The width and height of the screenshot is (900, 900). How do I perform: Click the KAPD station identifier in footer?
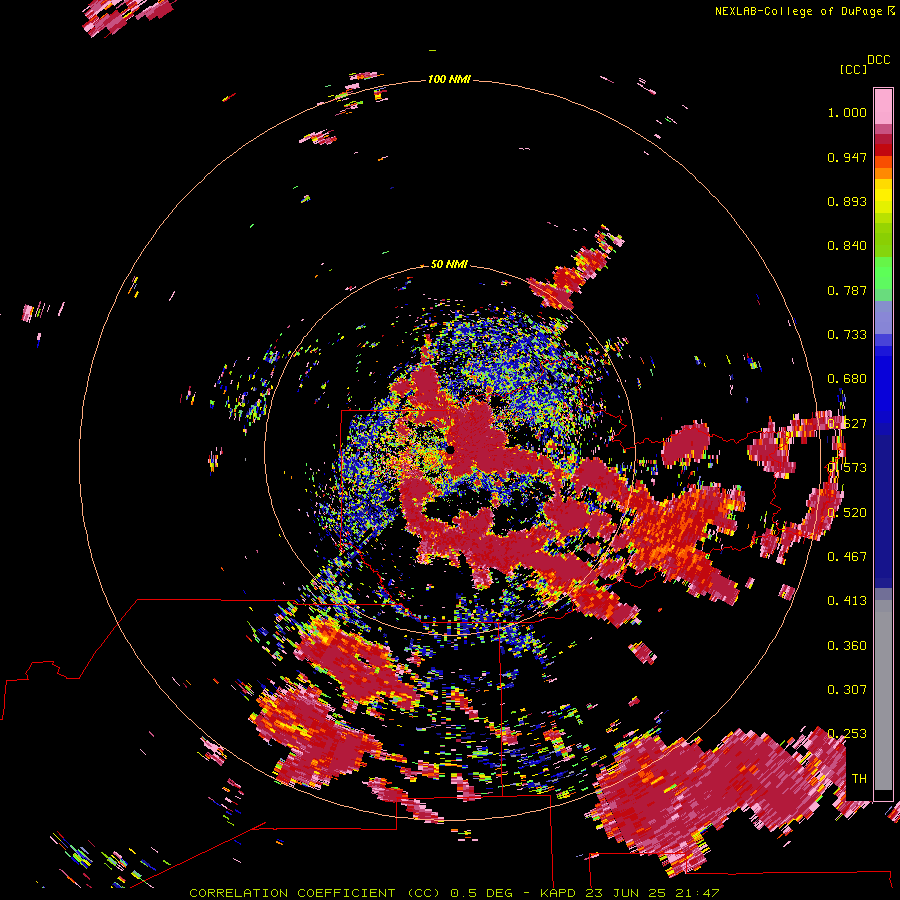point(560,893)
